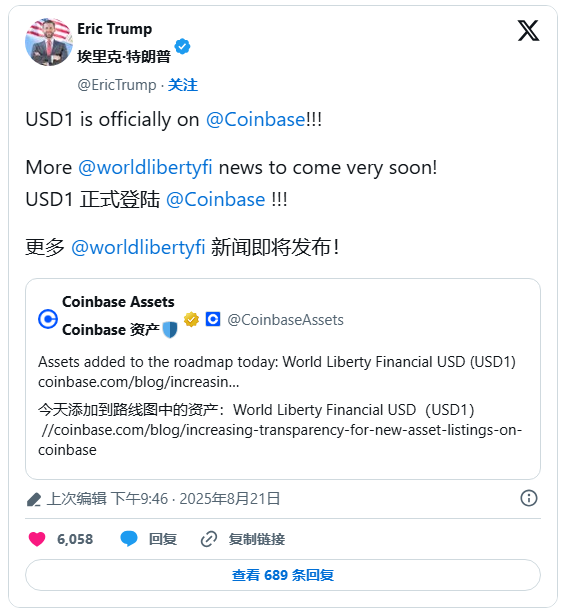Click Eric Trump's blue verified badge
Screen dimensions: 566x614
(x=182, y=47)
